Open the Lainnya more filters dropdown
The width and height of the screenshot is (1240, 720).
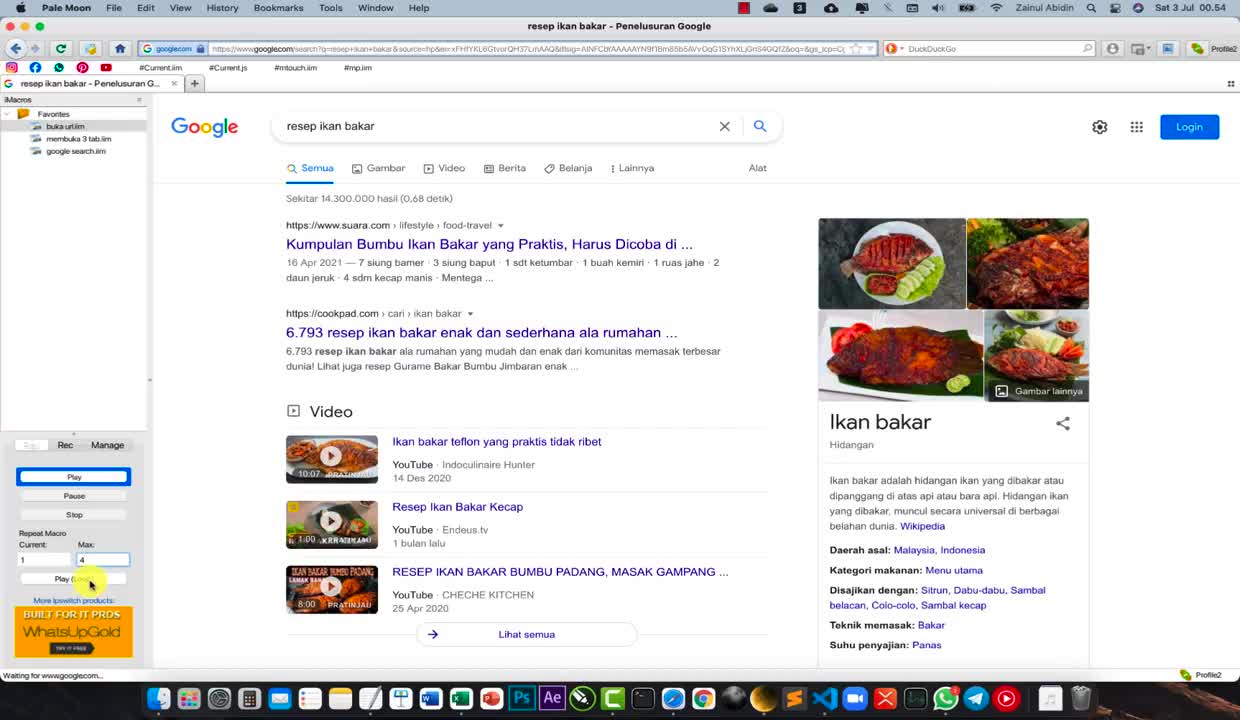[632, 168]
